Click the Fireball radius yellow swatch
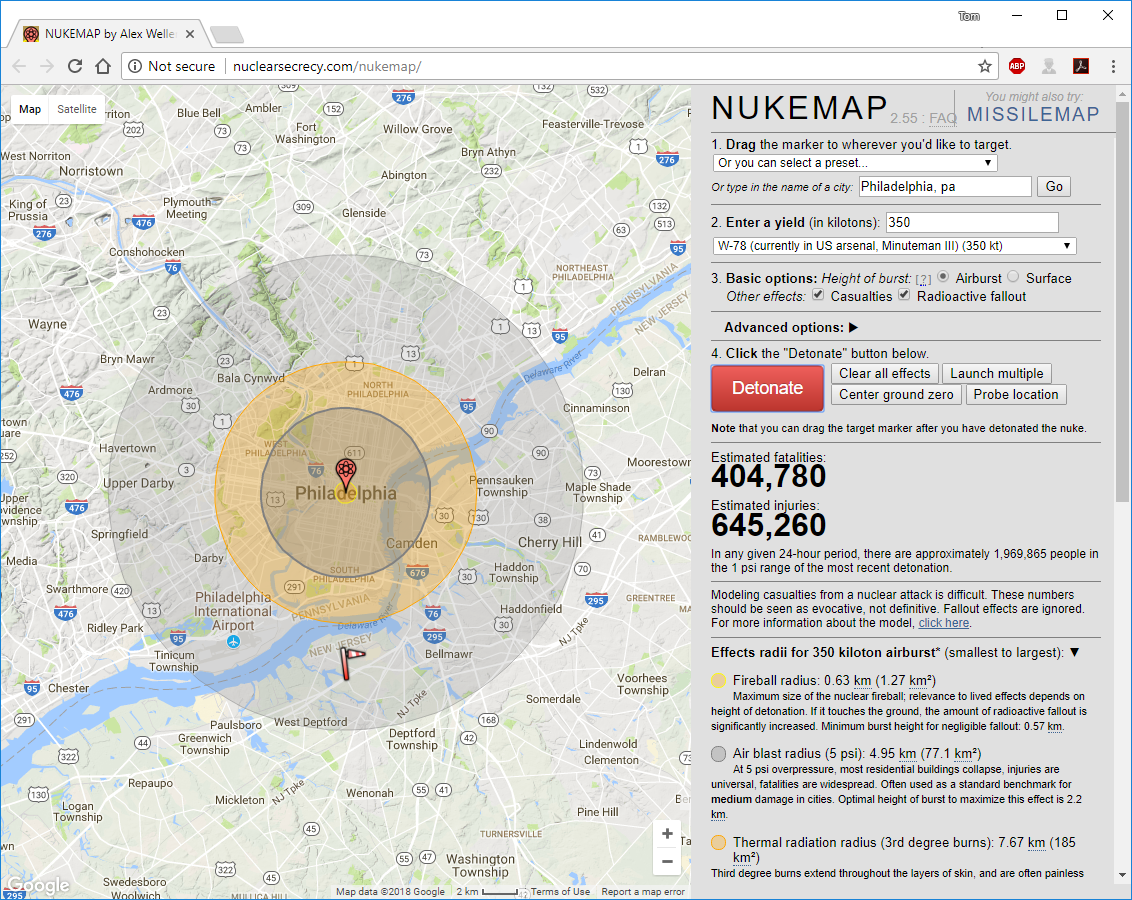Viewport: 1132px width, 900px height. (718, 681)
